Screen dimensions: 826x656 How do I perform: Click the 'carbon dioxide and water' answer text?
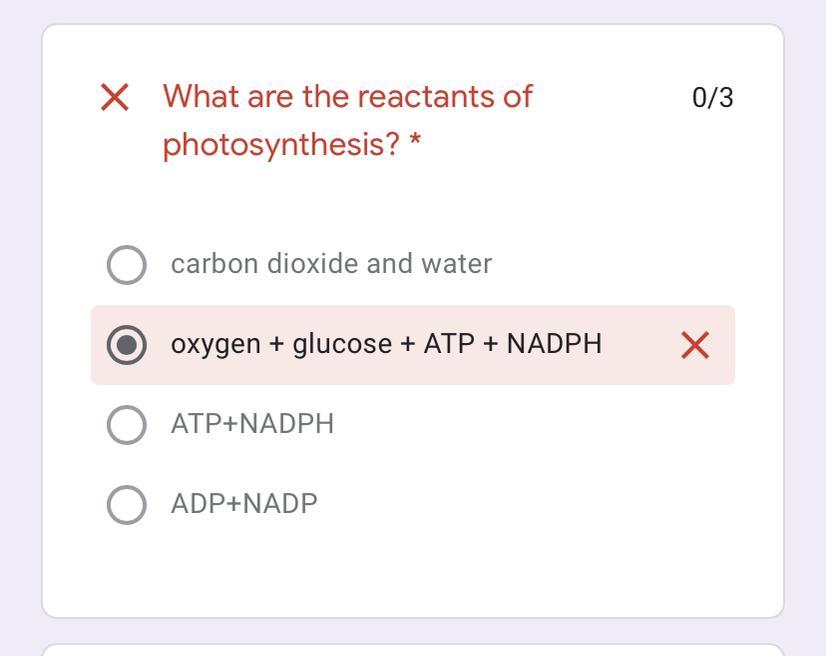pos(331,264)
